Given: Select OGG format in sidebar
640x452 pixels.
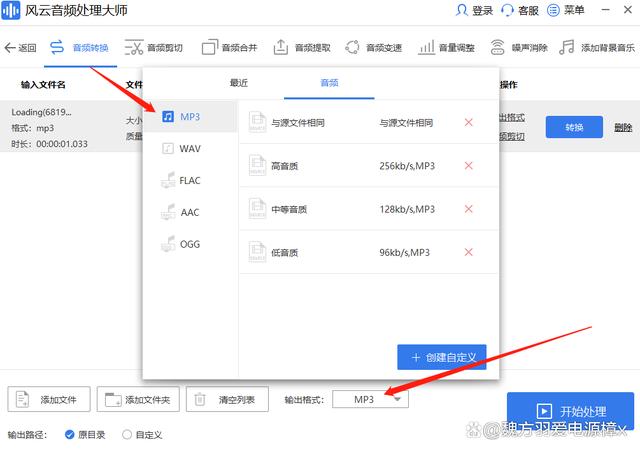Looking at the screenshot, I should pos(190,244).
